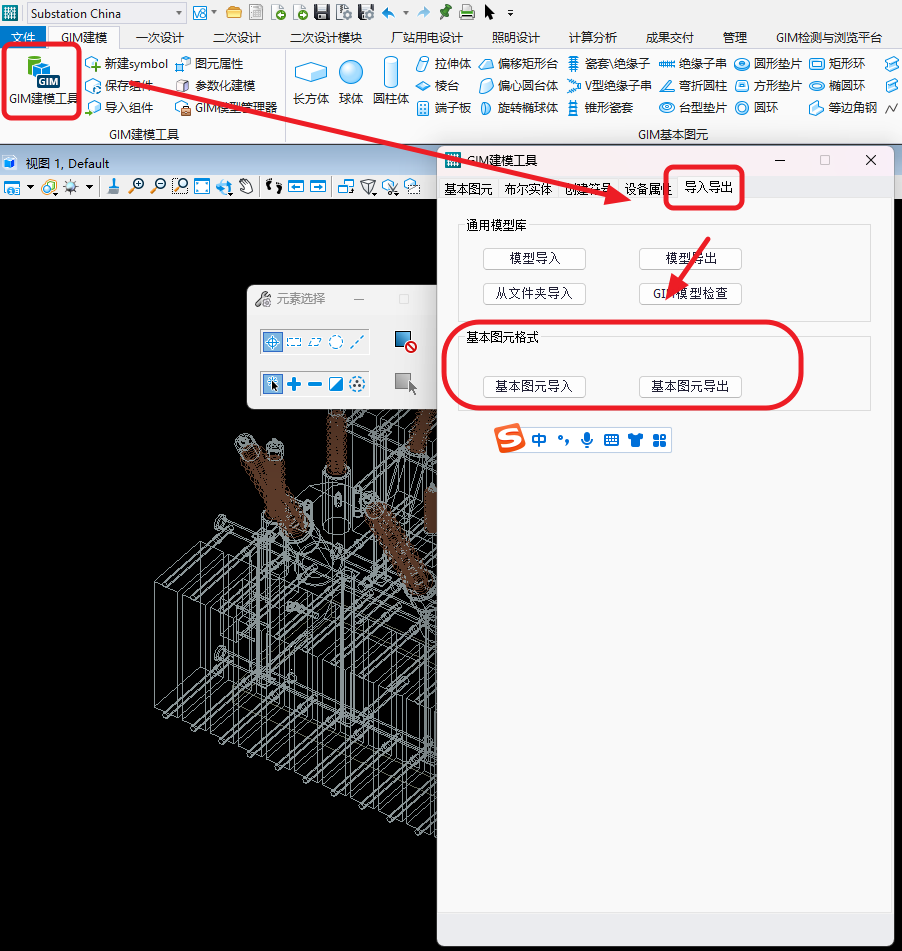The height and width of the screenshot is (951, 902).
Task: Click the view previous arrow icon
Action: (x=296, y=186)
